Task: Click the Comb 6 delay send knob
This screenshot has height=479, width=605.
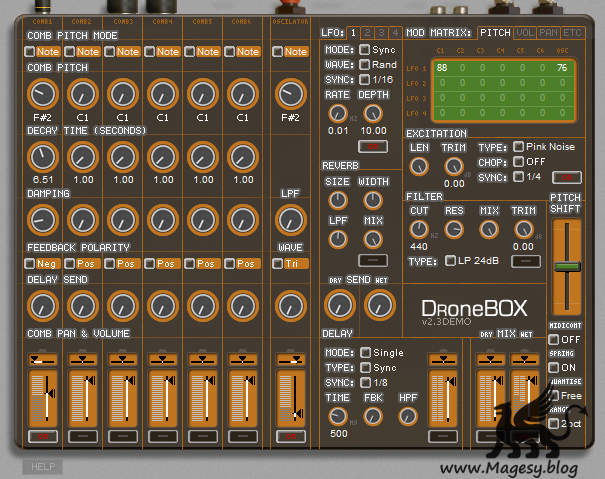Action: coord(243,306)
